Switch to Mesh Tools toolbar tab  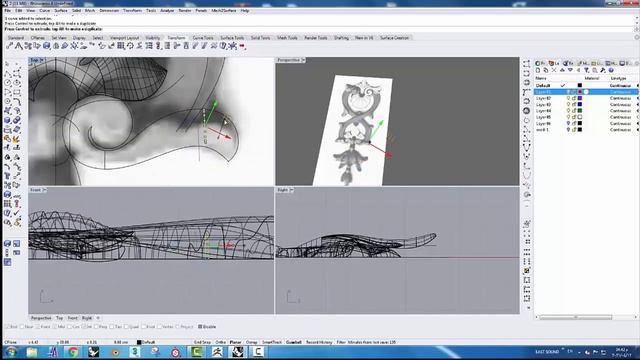287,38
